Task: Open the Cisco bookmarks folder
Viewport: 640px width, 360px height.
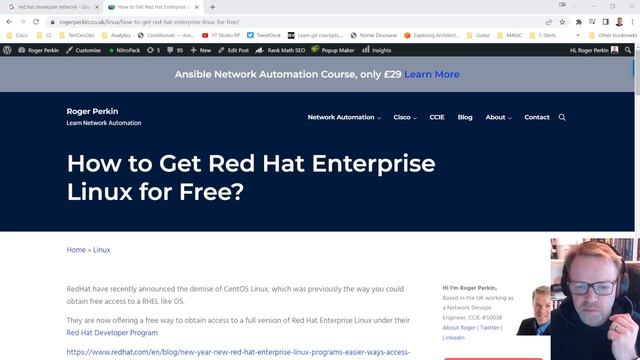Action: 17,36
